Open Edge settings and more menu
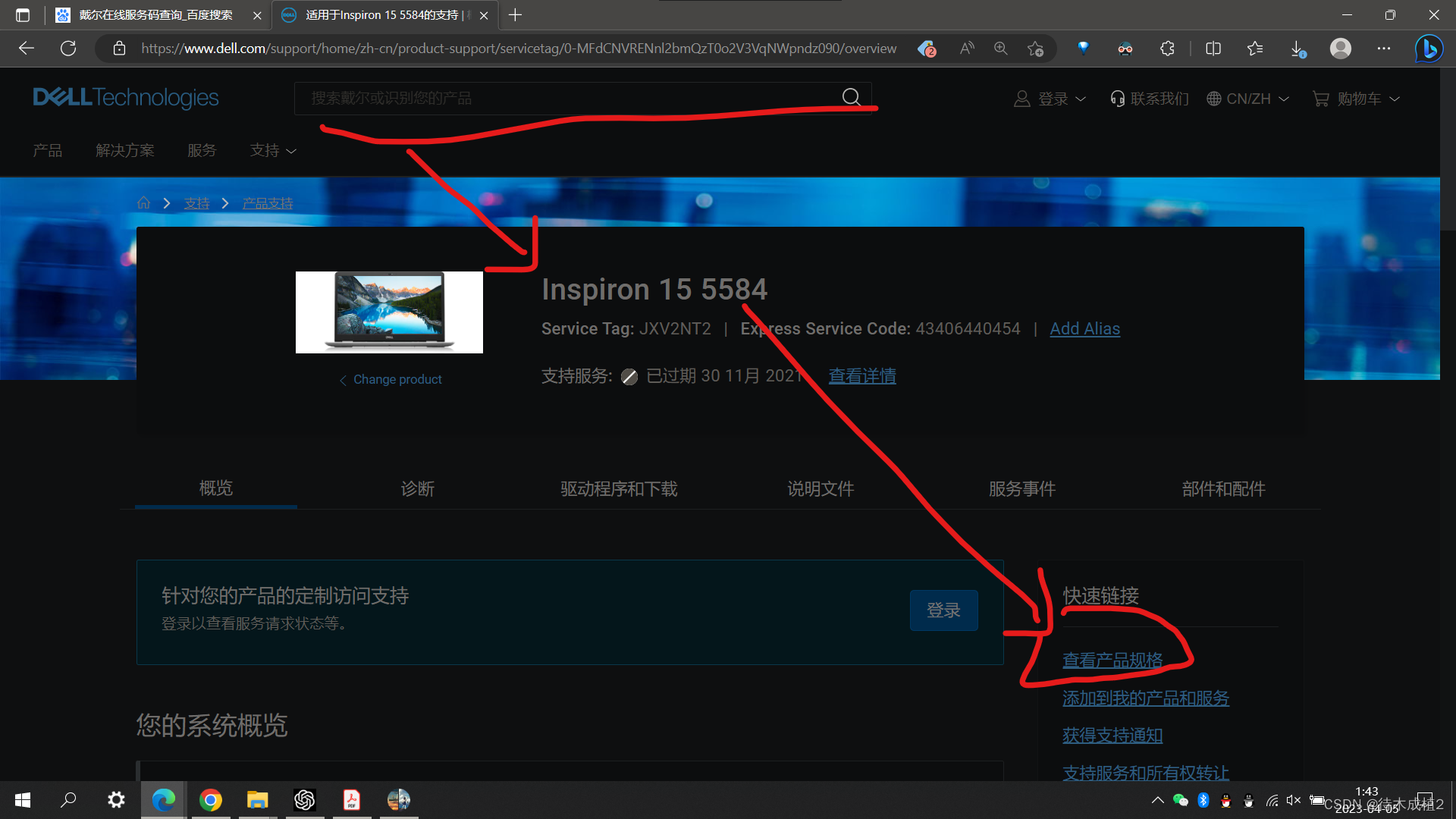Viewport: 1456px width, 819px height. coord(1384,49)
